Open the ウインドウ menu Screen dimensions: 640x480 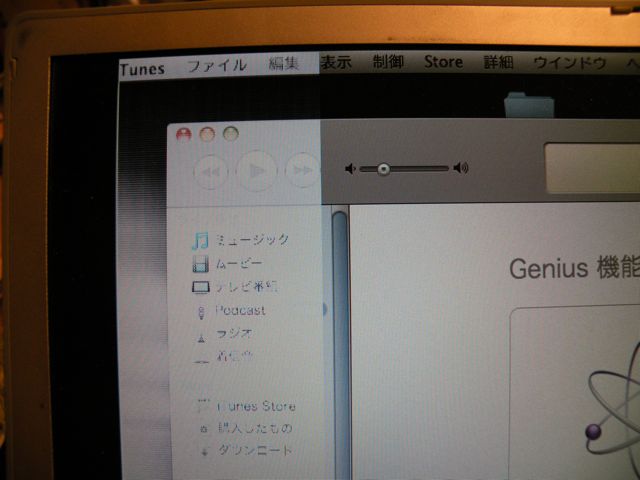tap(570, 63)
